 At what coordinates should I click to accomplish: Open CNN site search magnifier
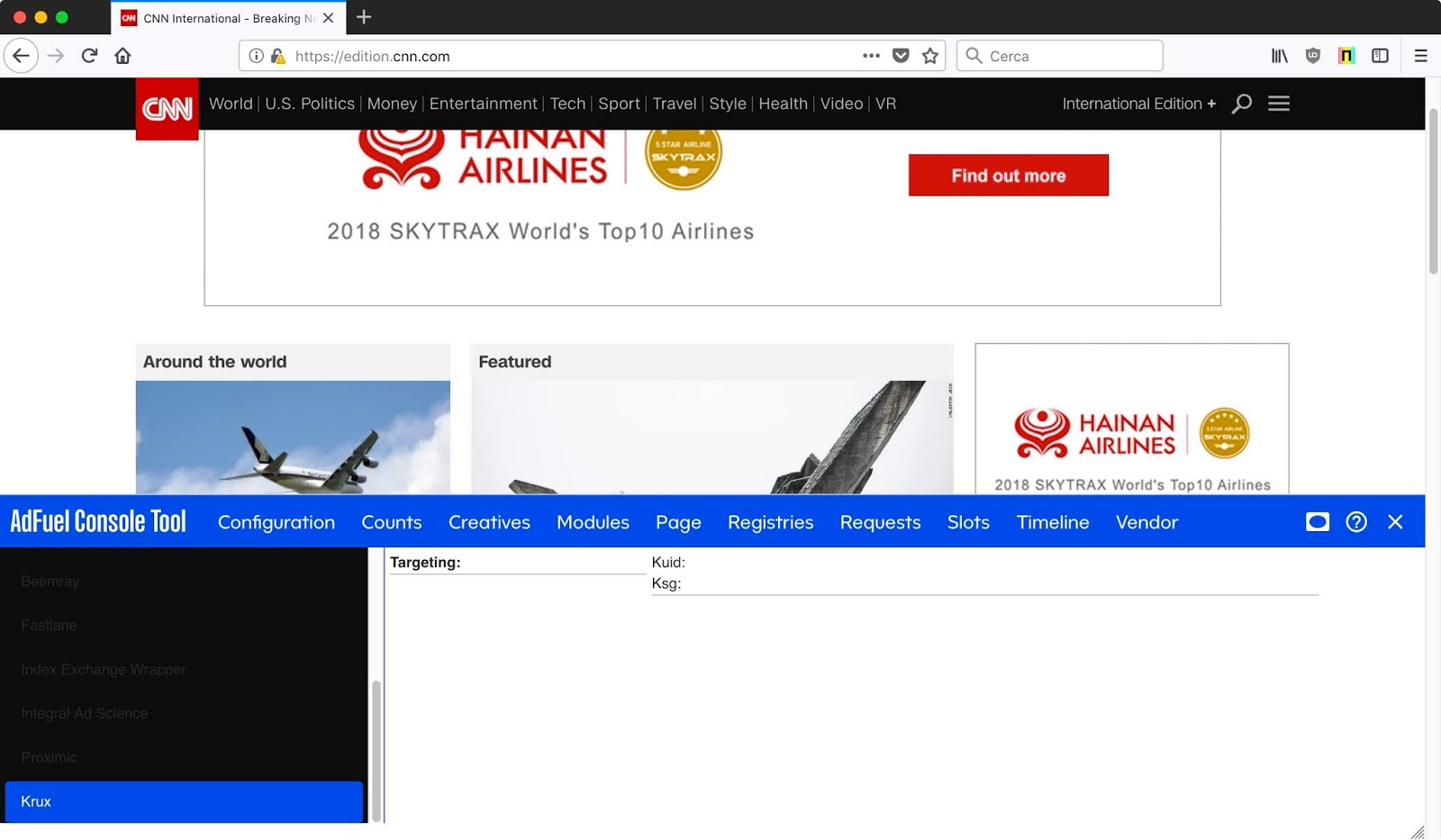pyautogui.click(x=1242, y=104)
